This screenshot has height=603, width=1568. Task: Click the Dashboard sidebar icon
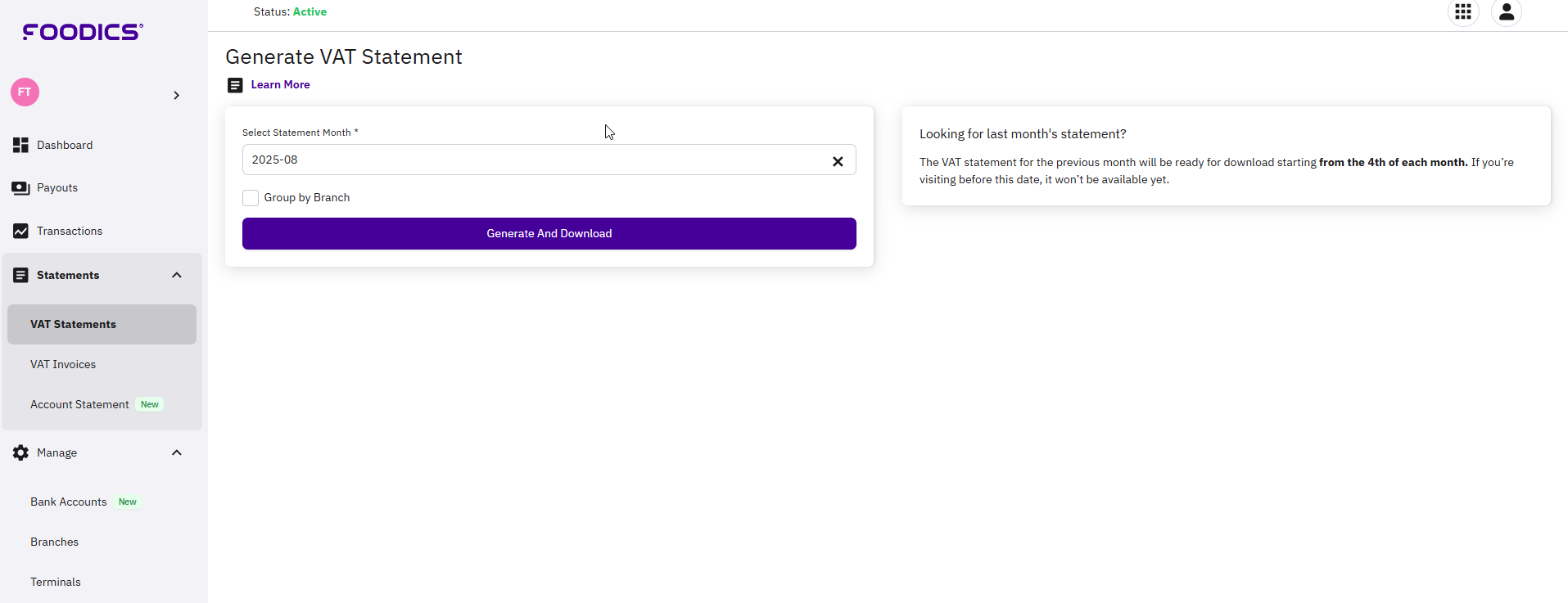[x=20, y=145]
